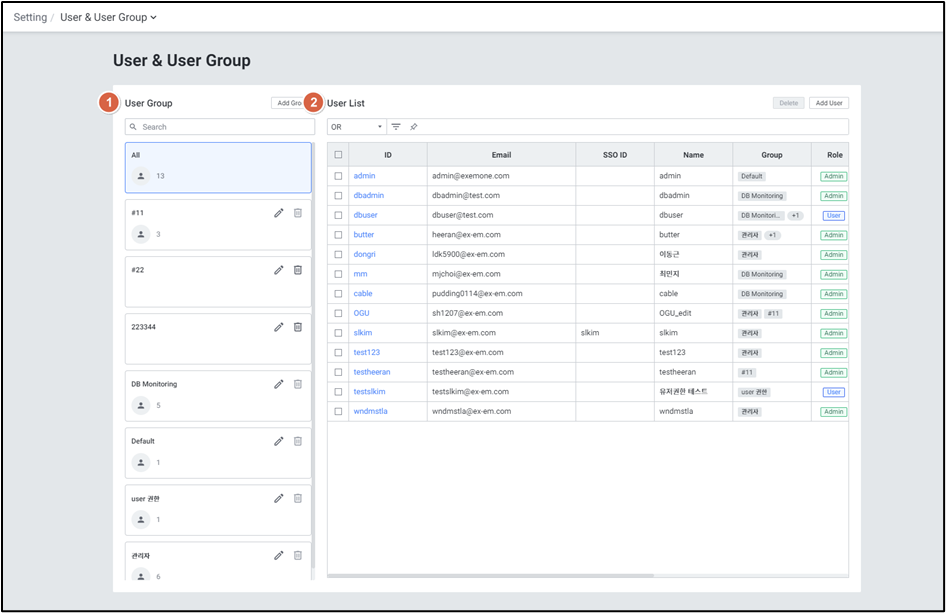The width and height of the screenshot is (946, 613).
Task: Expand the +1 group tag for dbuser
Action: pyautogui.click(x=795, y=215)
